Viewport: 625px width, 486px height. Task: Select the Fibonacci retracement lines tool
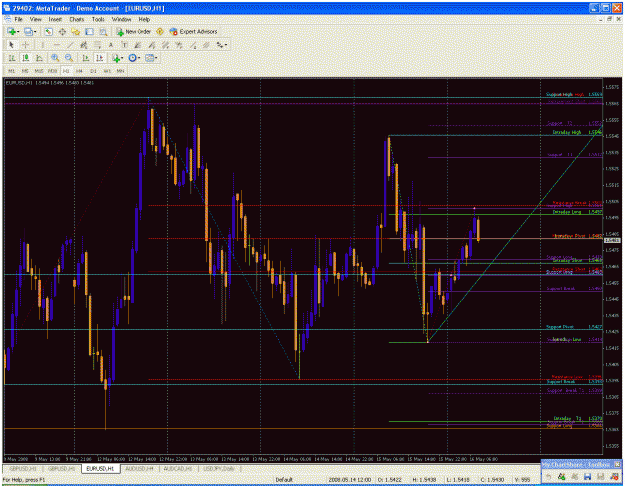[97, 45]
